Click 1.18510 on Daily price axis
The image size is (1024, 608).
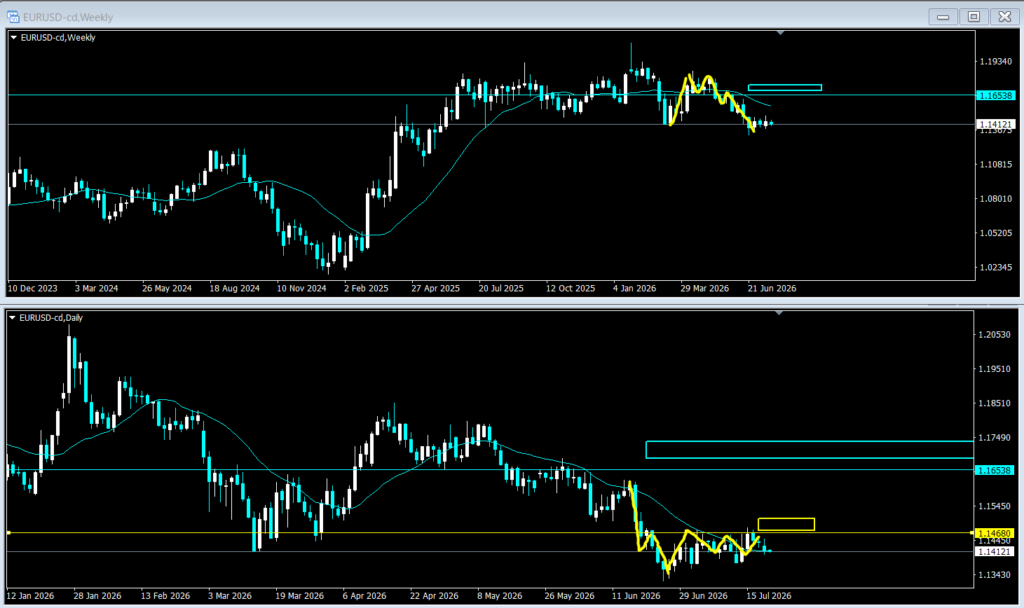pyautogui.click(x=994, y=404)
